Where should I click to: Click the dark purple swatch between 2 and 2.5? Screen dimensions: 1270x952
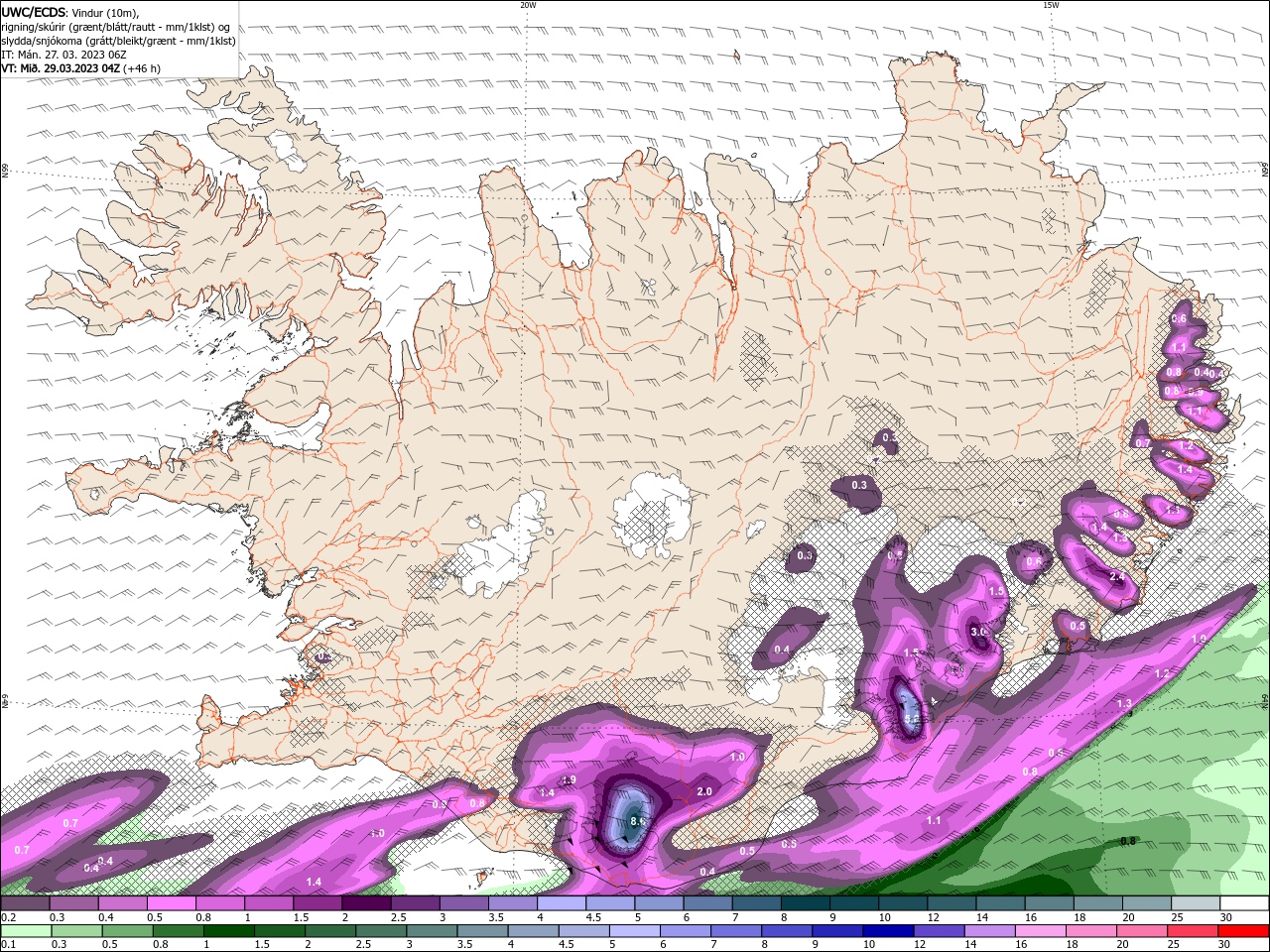(367, 903)
